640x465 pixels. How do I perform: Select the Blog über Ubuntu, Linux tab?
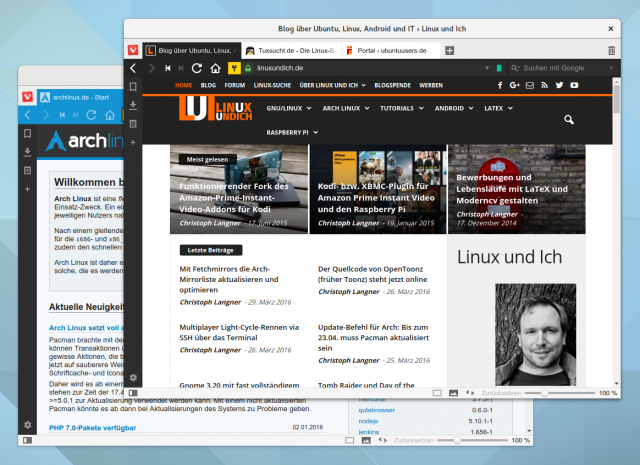click(x=191, y=51)
